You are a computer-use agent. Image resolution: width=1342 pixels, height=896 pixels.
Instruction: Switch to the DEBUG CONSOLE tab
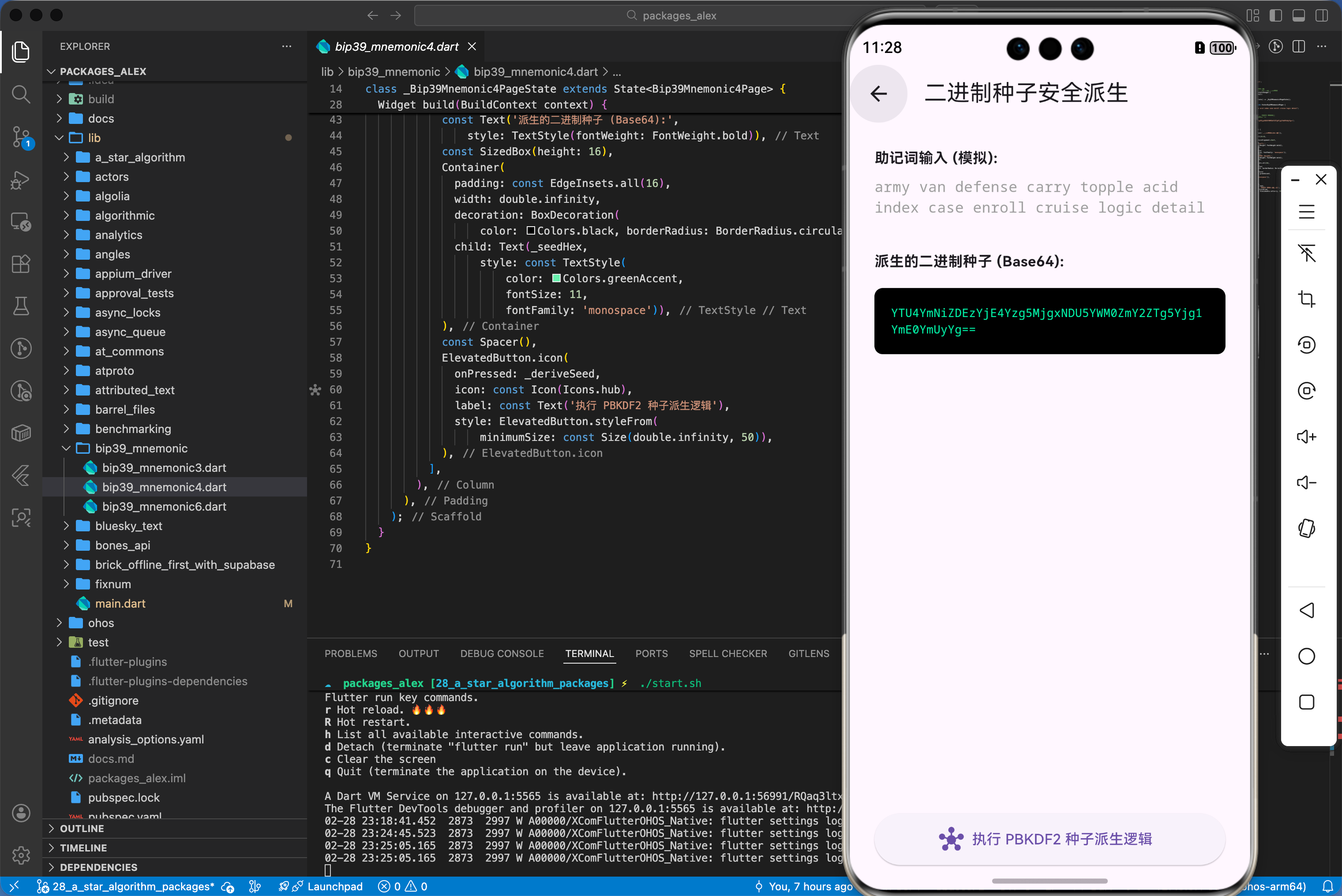(501, 653)
